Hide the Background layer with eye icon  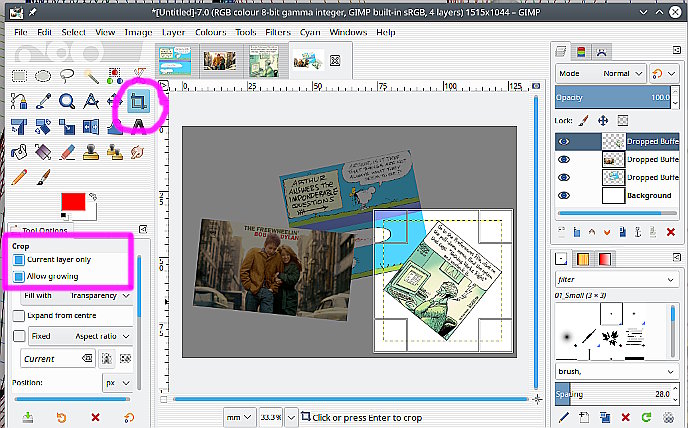pos(564,196)
